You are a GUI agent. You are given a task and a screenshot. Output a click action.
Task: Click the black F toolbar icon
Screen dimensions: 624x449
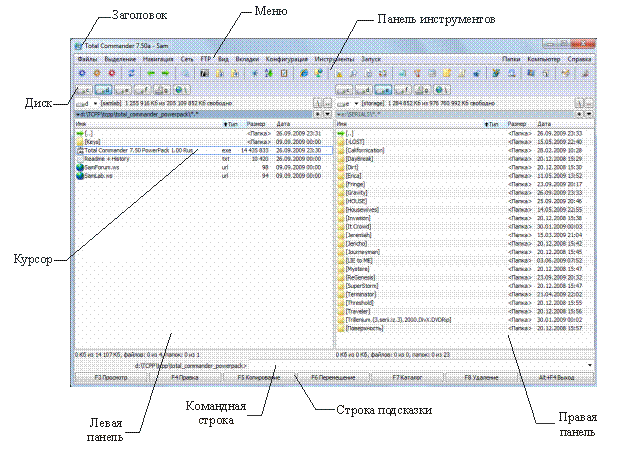[205, 73]
